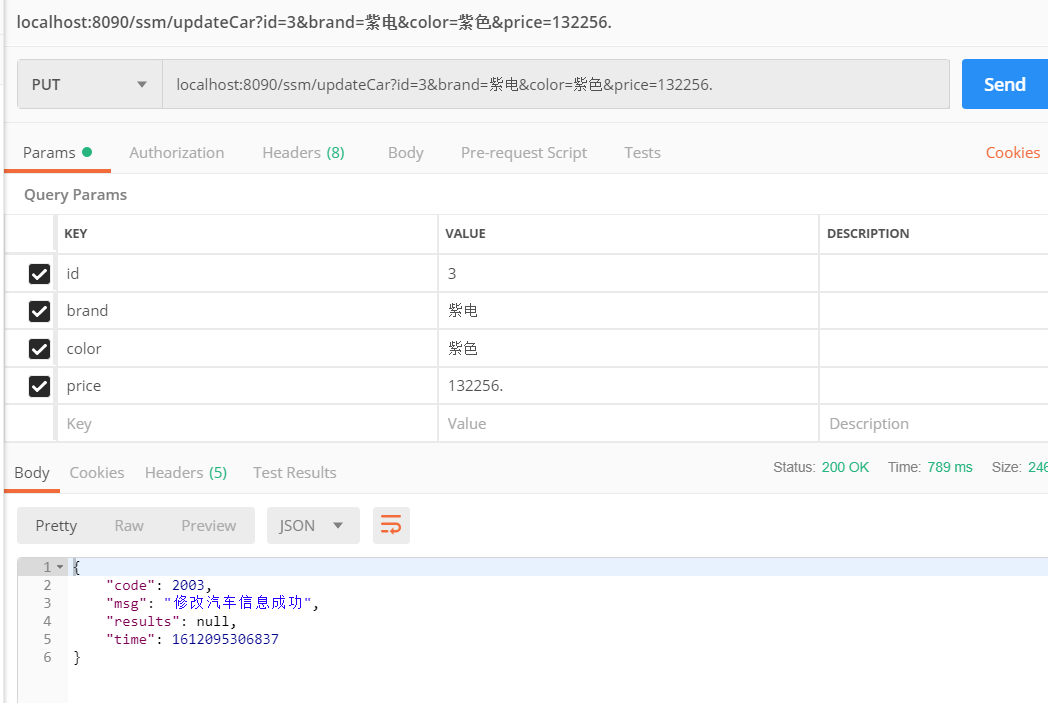
Task: Click the value cell containing 132256.
Action: point(628,386)
